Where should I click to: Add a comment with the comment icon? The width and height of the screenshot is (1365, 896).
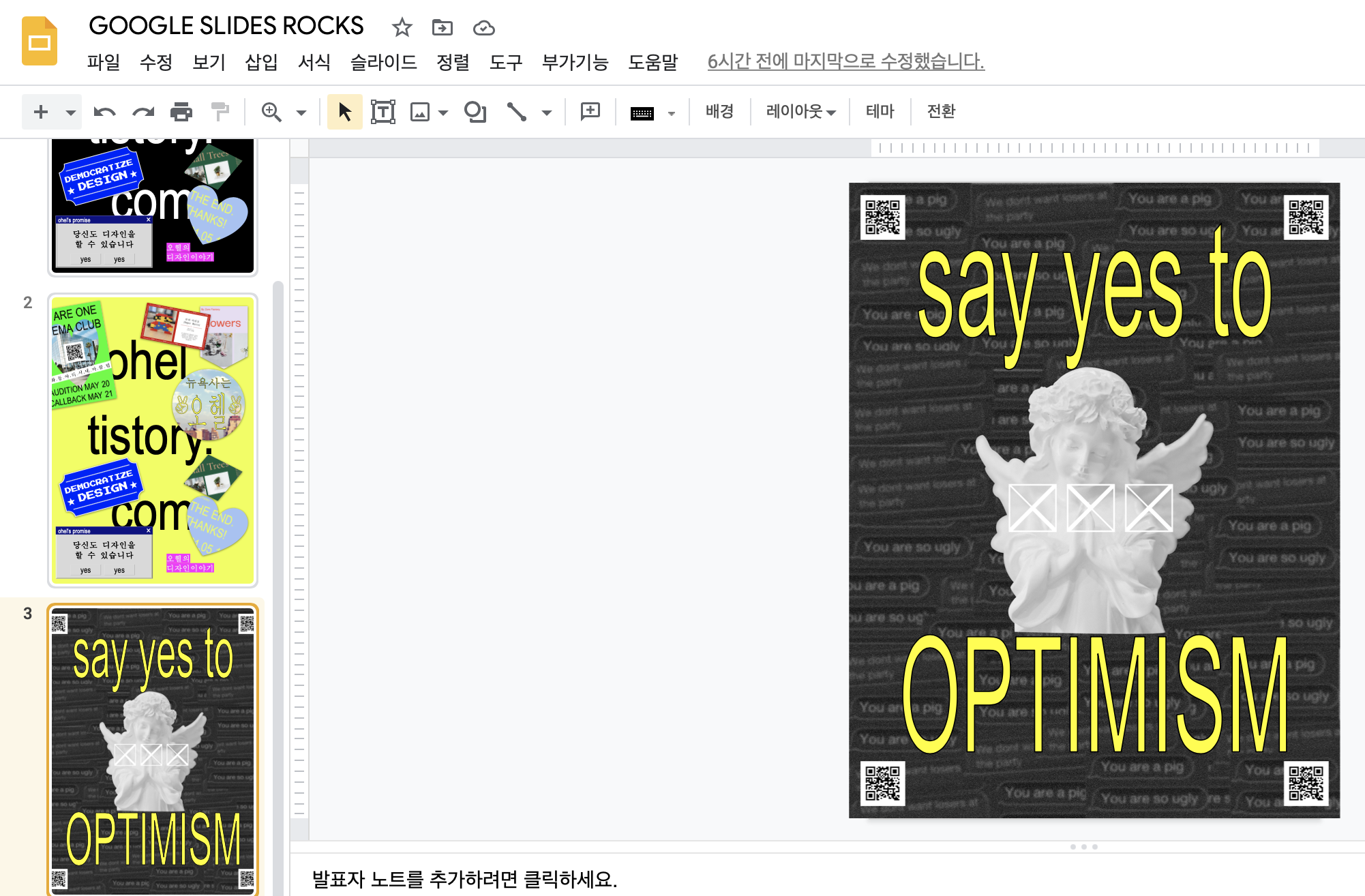click(590, 112)
